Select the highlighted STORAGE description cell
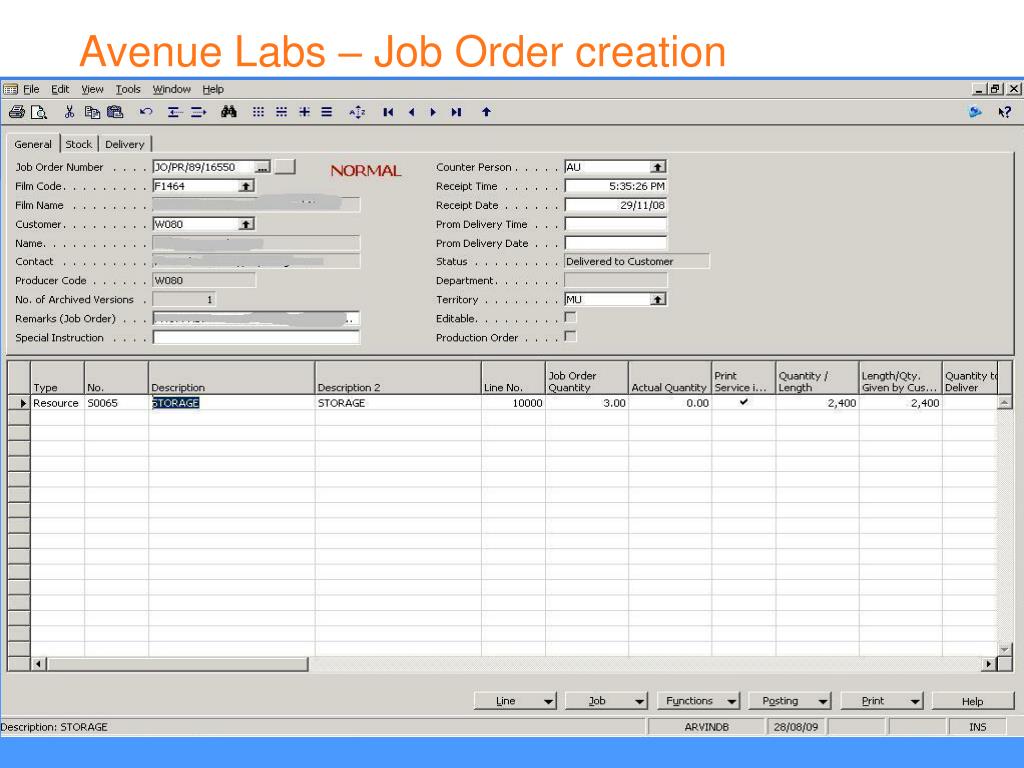 click(x=232, y=403)
